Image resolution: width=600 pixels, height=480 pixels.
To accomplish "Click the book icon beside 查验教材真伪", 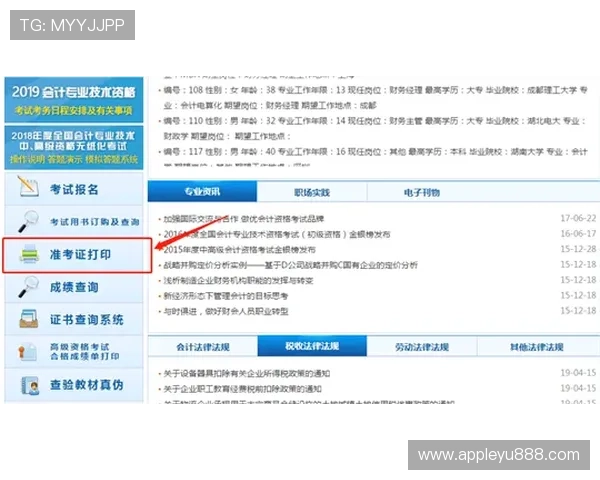I will pos(30,385).
